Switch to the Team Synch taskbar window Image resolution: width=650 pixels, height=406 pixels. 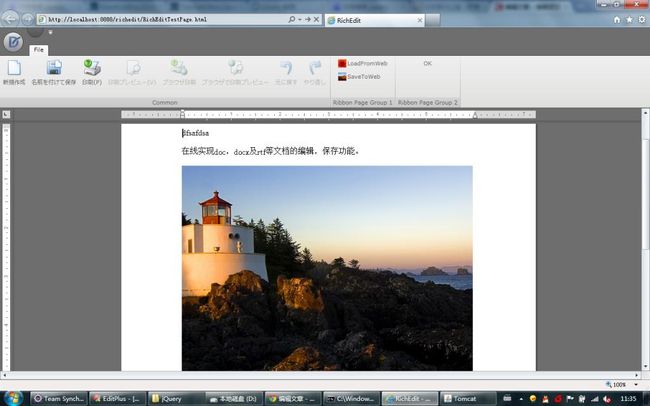tap(59, 399)
